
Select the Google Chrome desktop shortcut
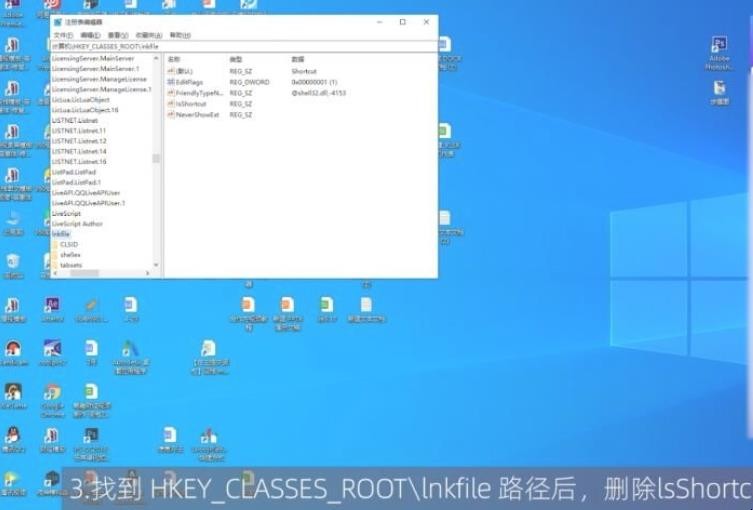52,401
